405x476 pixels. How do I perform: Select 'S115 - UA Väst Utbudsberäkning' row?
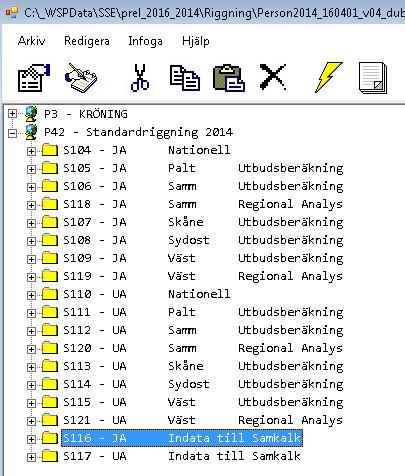pos(203,402)
